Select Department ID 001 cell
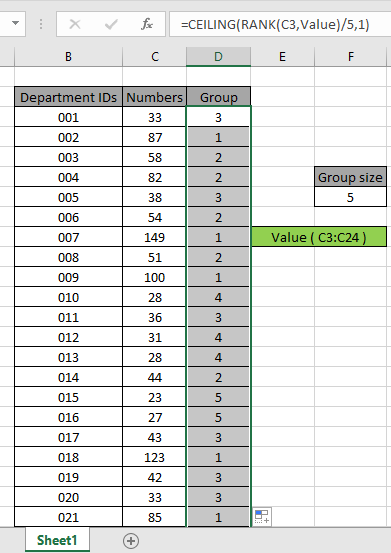This screenshot has width=391, height=553. pos(68,117)
